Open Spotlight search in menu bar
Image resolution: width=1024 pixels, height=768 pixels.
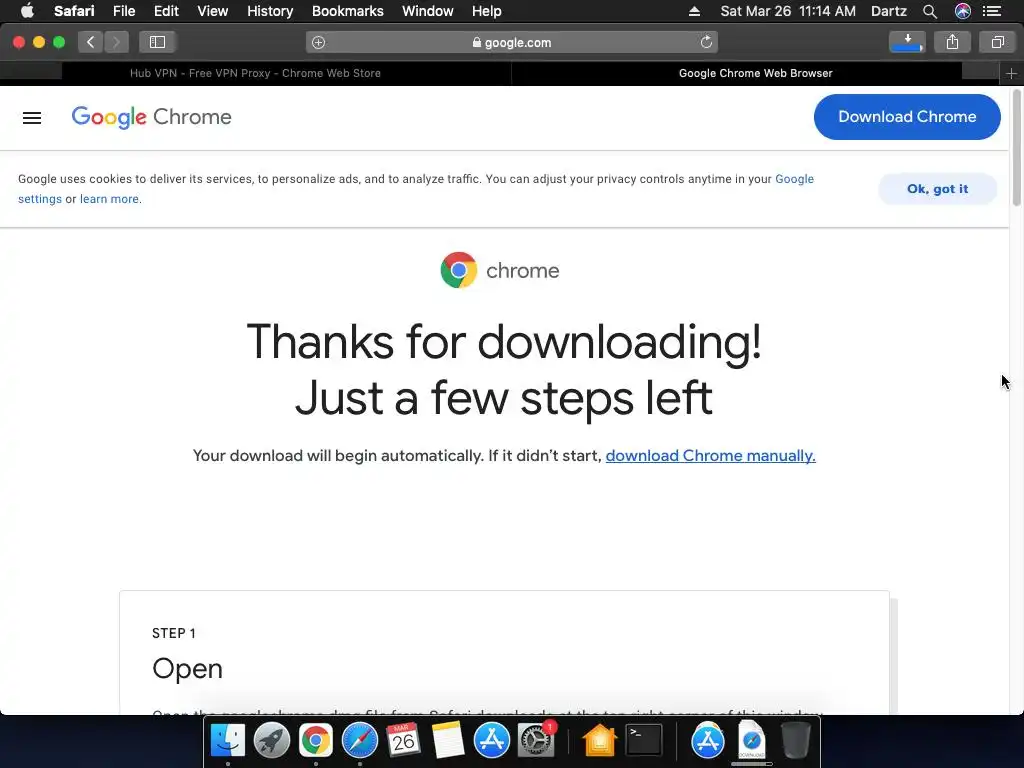click(929, 11)
